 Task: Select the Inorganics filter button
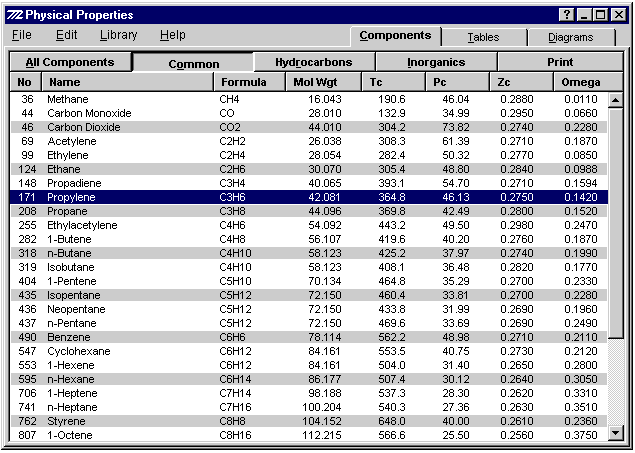(x=436, y=62)
